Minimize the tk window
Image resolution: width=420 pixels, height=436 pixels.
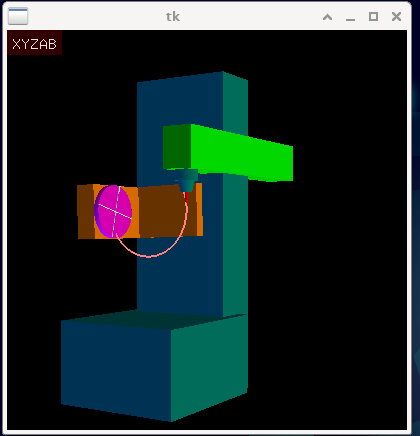(350, 17)
